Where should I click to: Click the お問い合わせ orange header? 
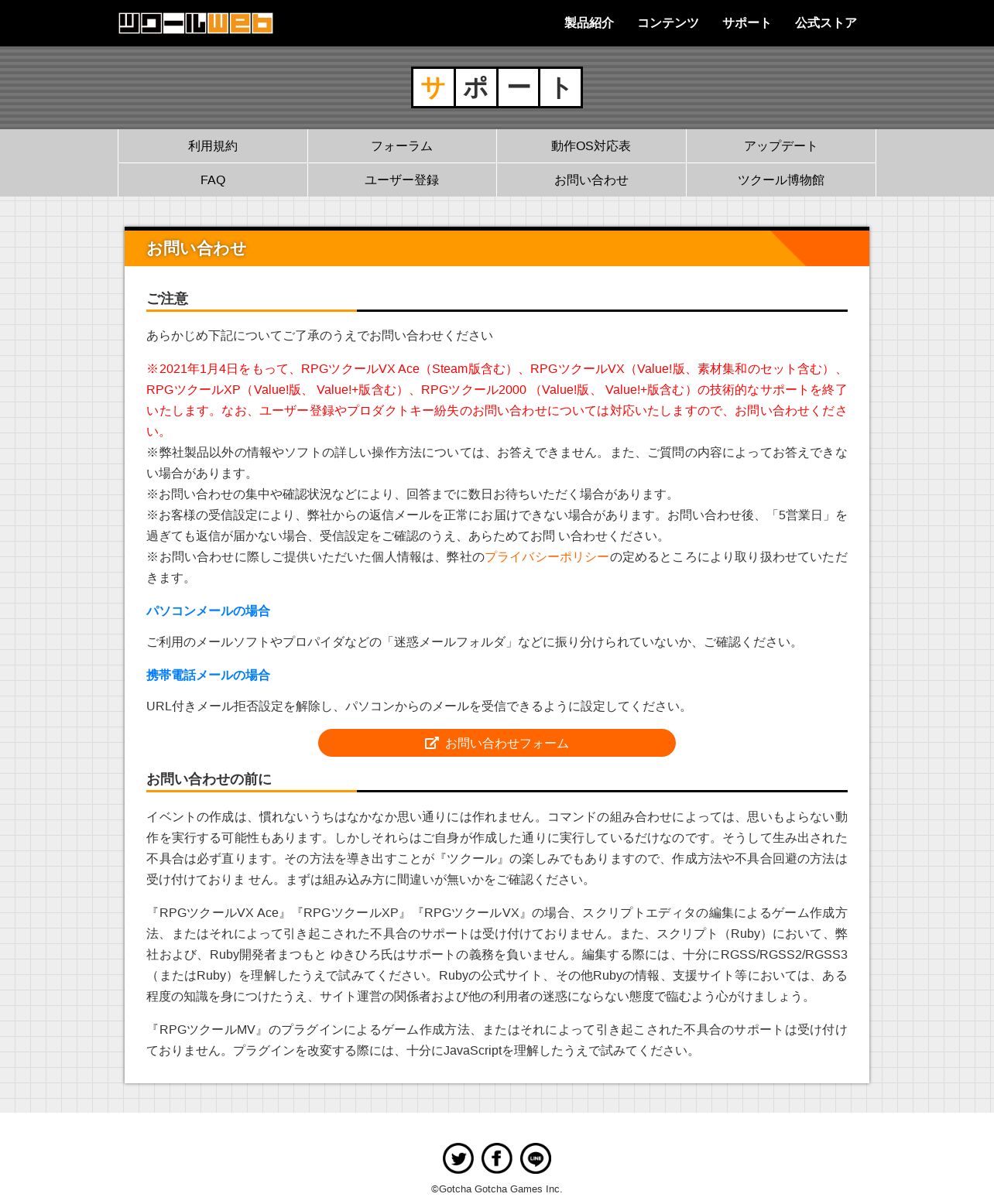497,248
